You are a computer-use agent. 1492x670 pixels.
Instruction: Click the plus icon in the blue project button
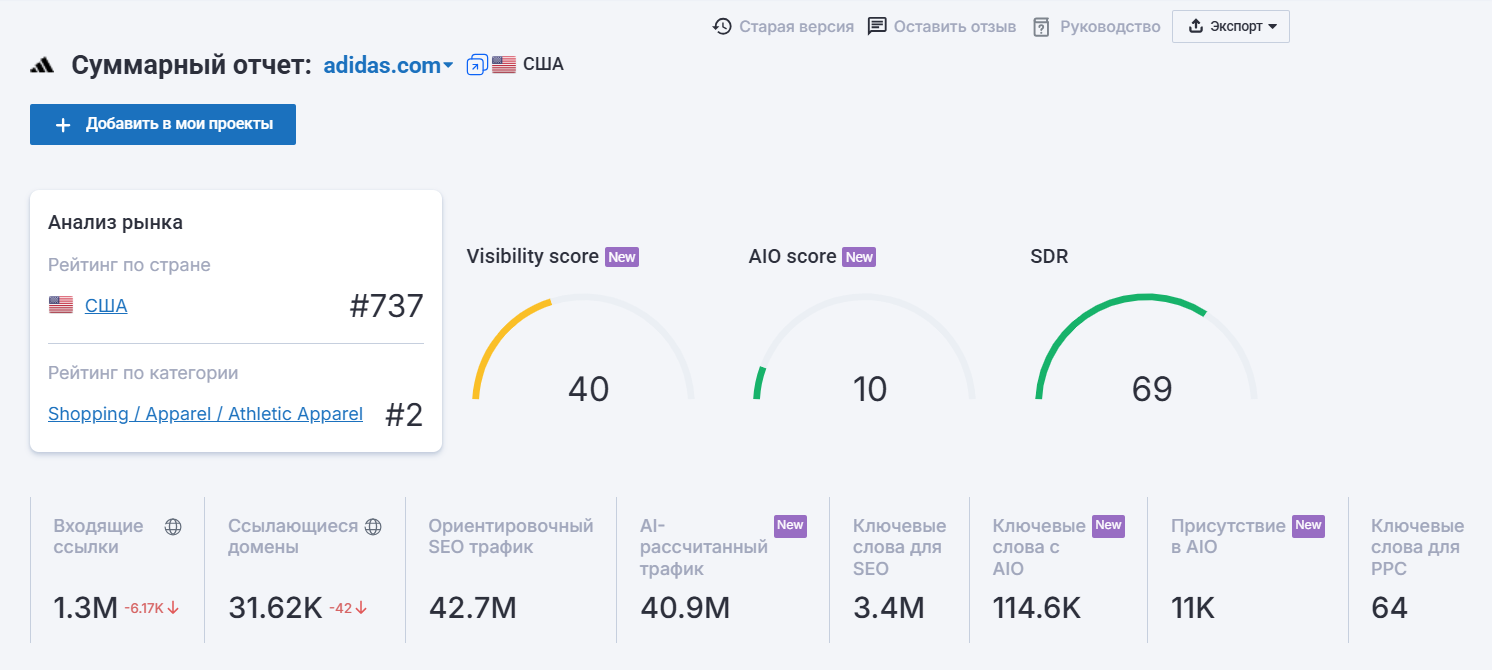click(63, 124)
